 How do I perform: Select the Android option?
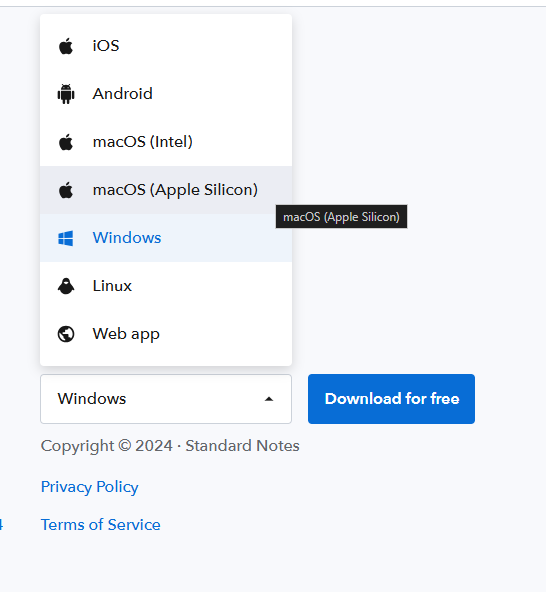(x=166, y=94)
